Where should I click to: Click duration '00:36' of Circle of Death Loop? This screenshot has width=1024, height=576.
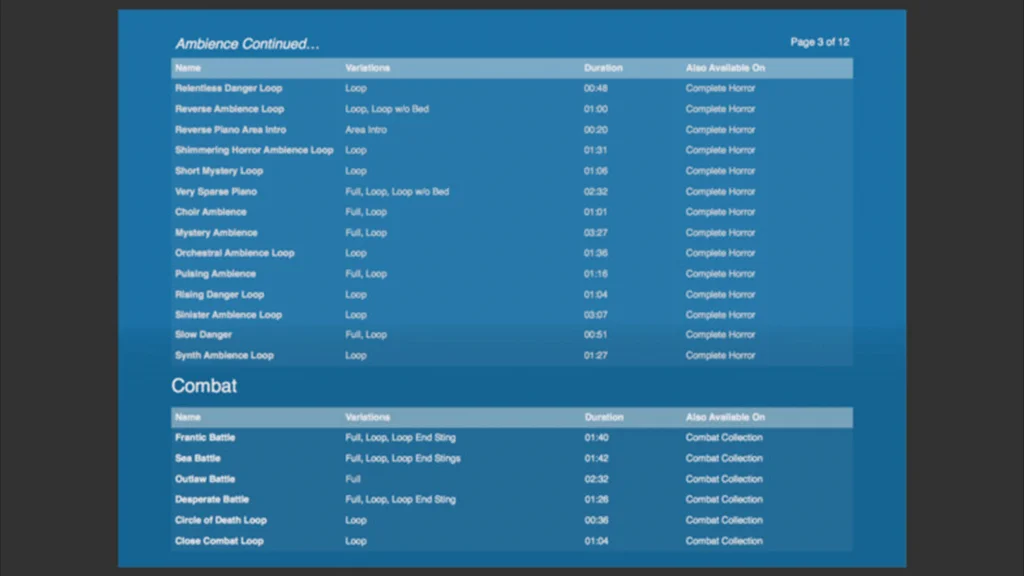[x=596, y=521]
